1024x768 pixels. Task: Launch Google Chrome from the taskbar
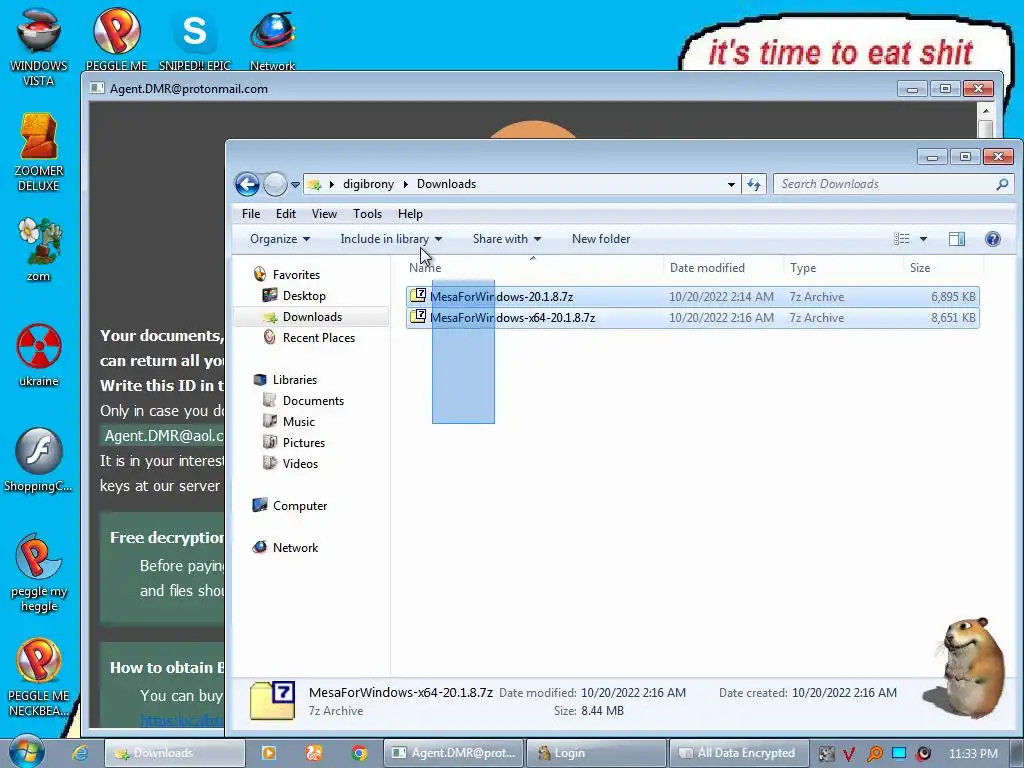click(x=359, y=753)
